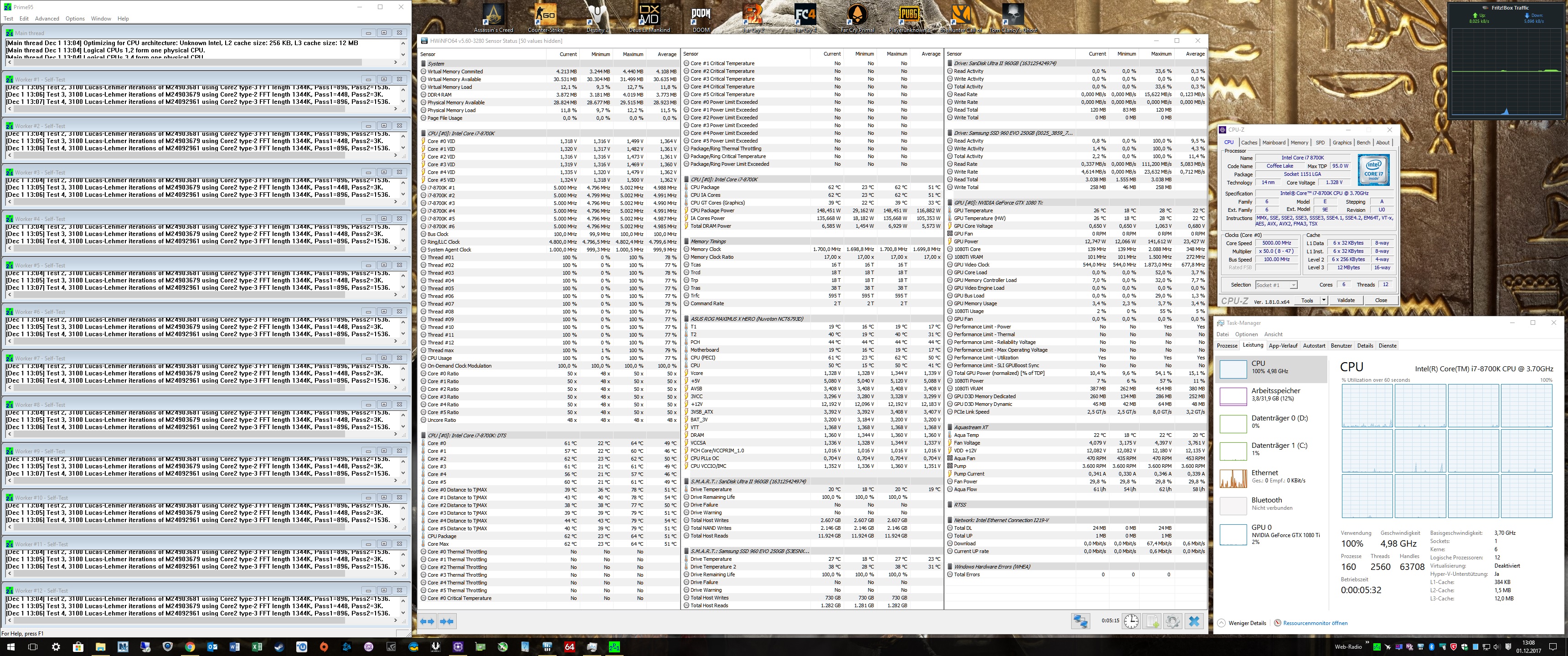Image resolution: width=1568 pixels, height=656 pixels.
Task: Click the CPU-Z Validate button
Action: [x=1346, y=300]
